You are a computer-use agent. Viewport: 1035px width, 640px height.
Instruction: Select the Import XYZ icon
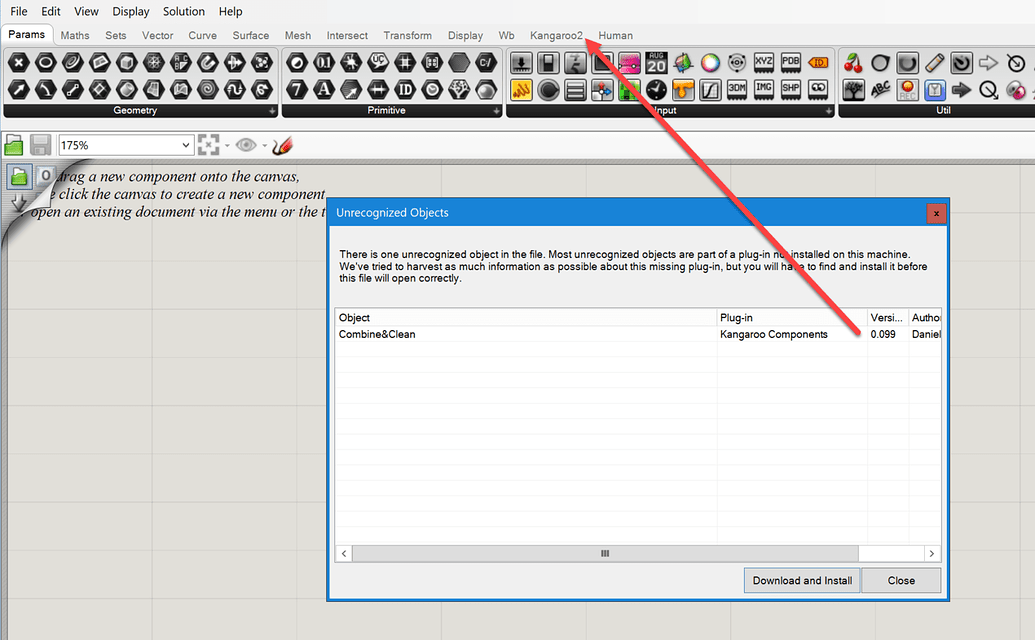tap(764, 63)
